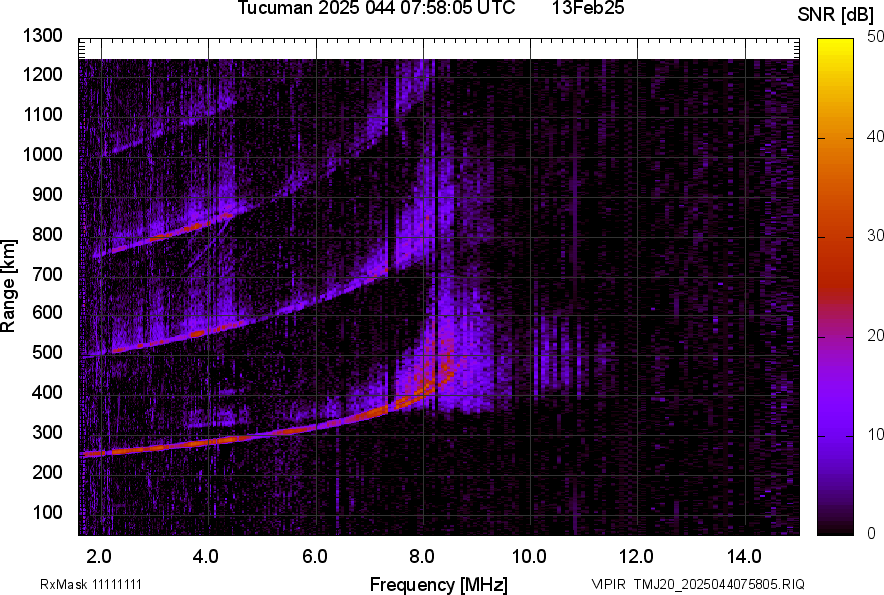Click the frequency tick label '8.0'
The image size is (884, 595).
pos(422,556)
